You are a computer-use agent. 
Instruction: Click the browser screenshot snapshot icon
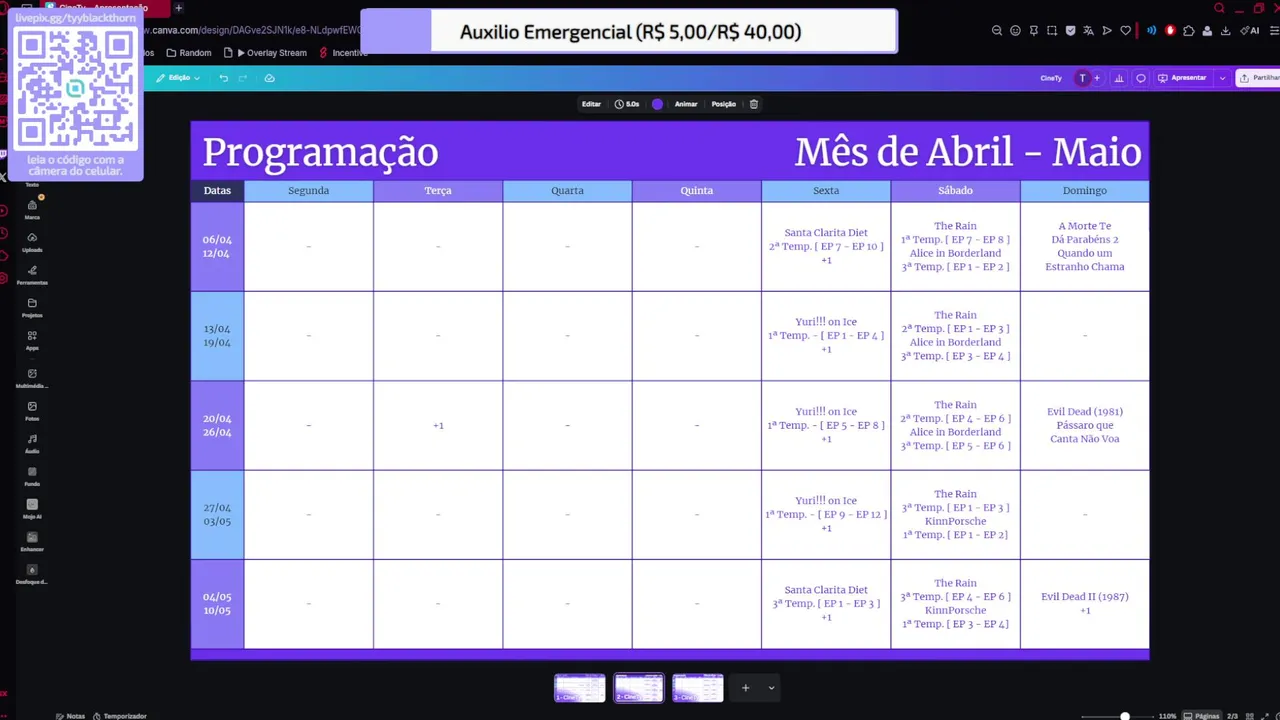coord(1052,31)
